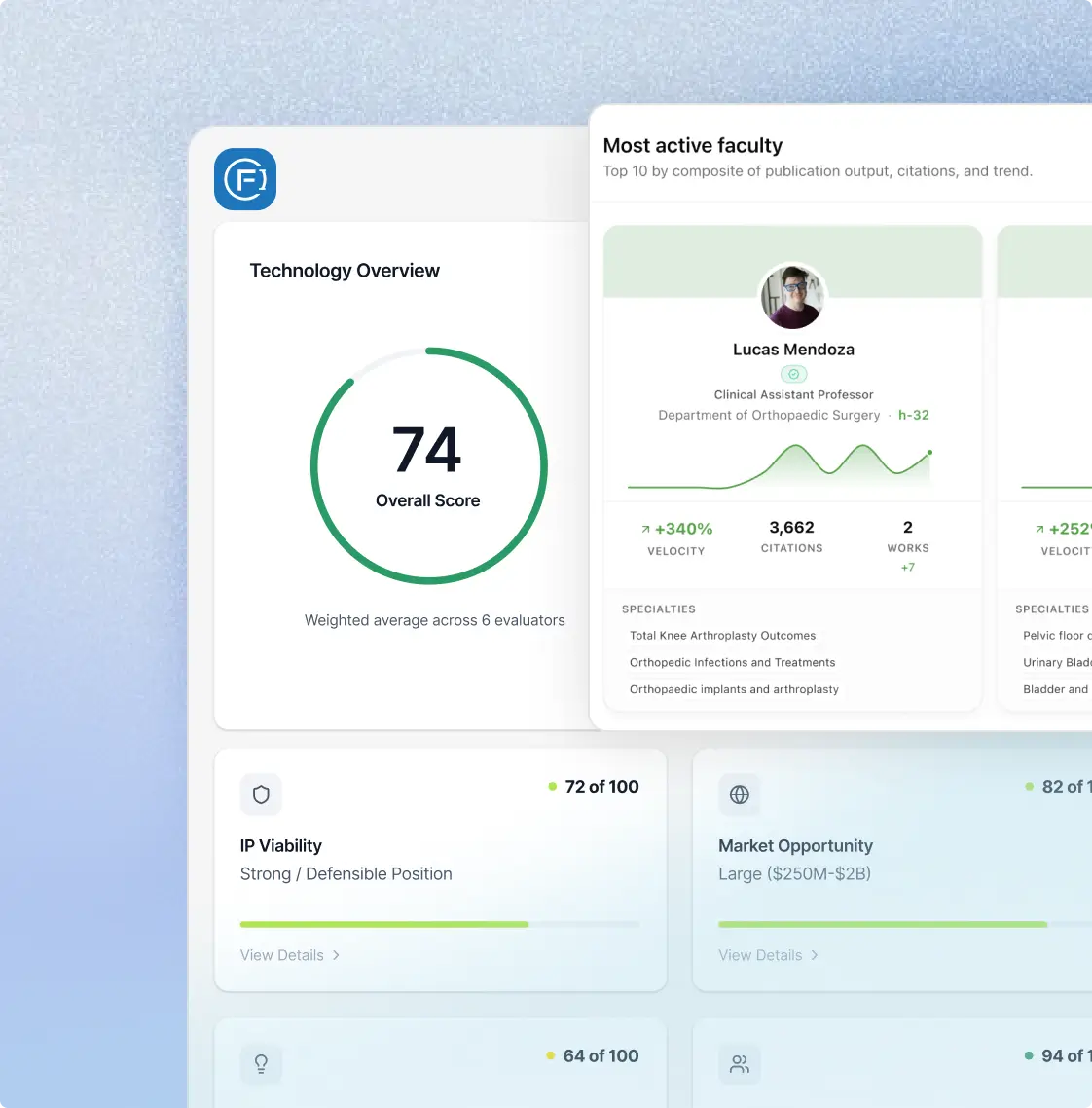Viewport: 1092px width, 1108px height.
Task: Click the blue F logo icon
Action: click(245, 179)
